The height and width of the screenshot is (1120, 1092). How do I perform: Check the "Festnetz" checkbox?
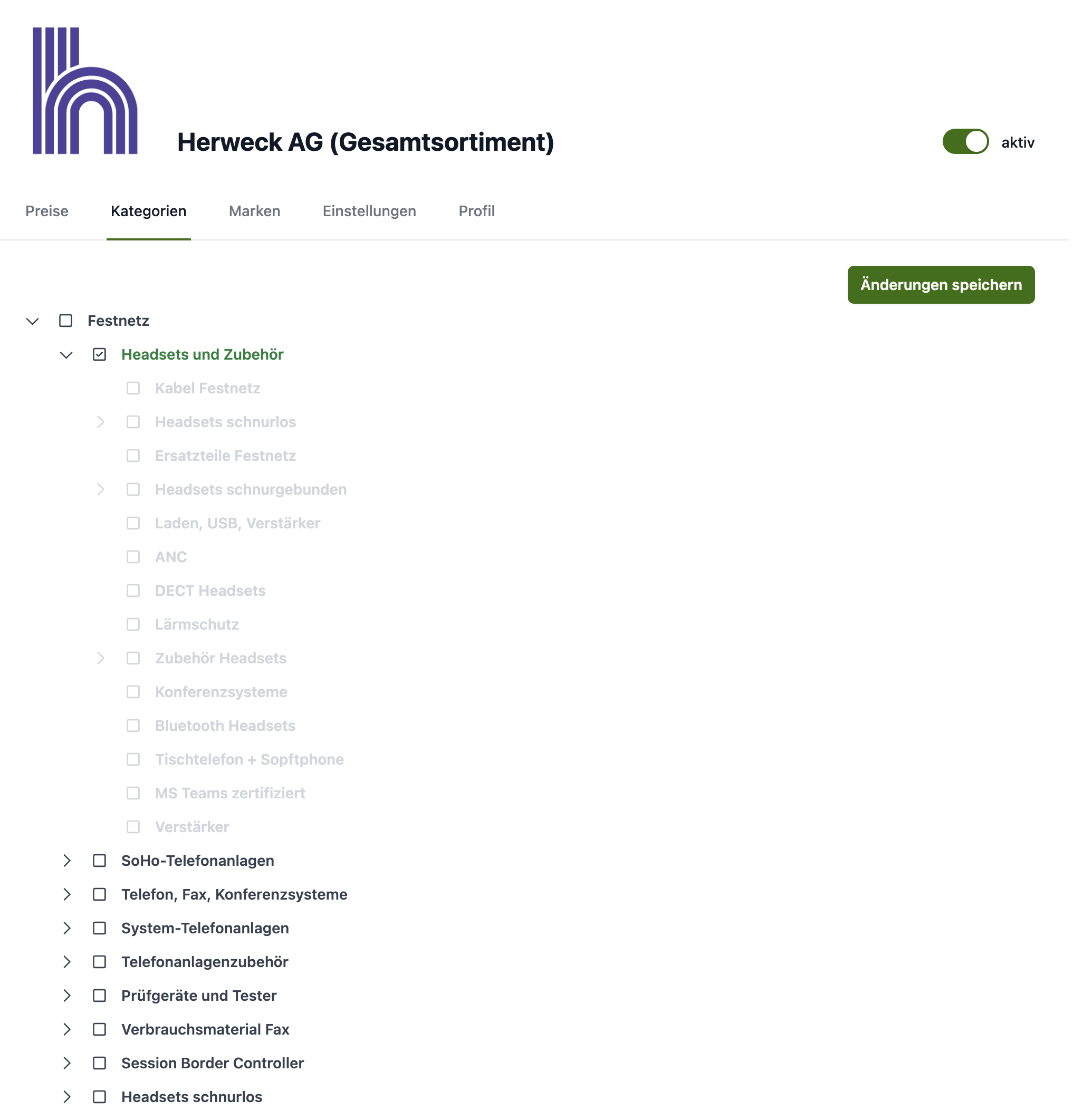[x=65, y=321]
